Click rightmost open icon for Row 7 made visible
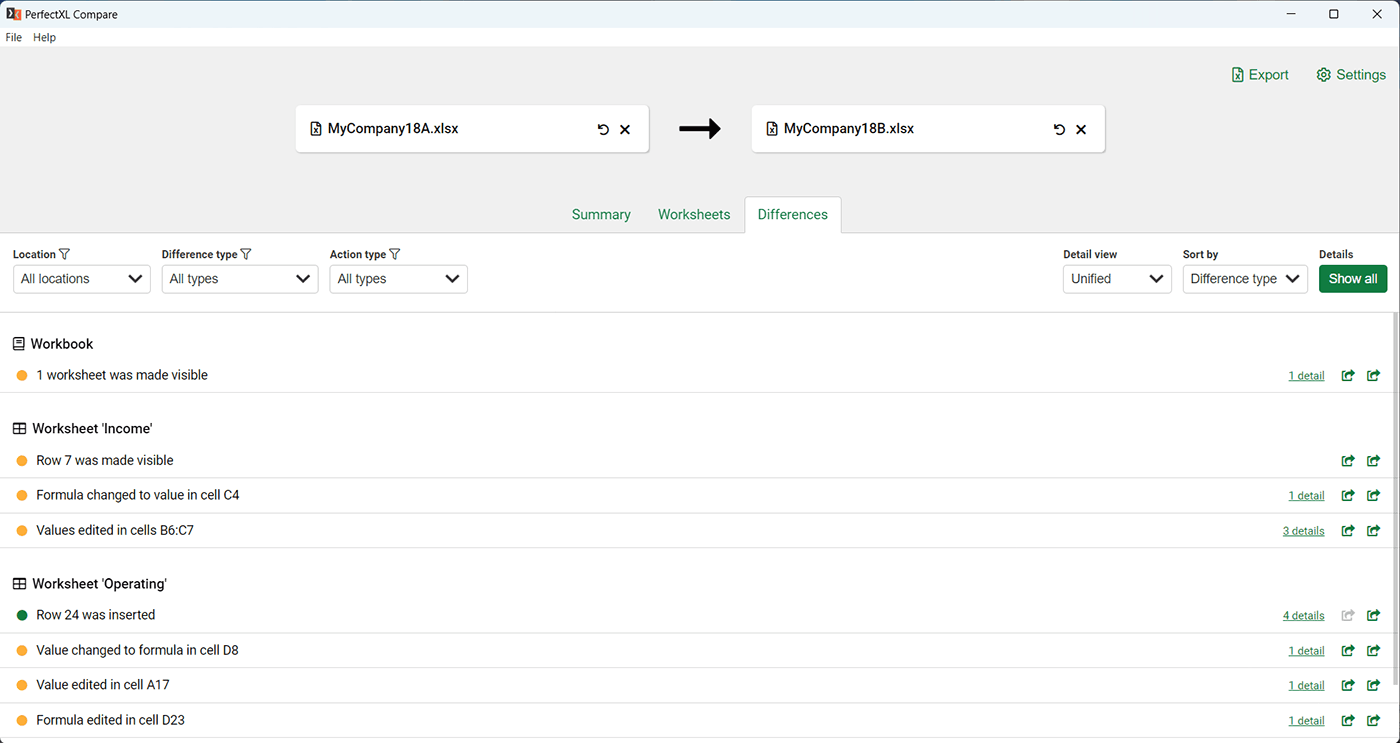This screenshot has height=743, width=1400. [x=1373, y=461]
